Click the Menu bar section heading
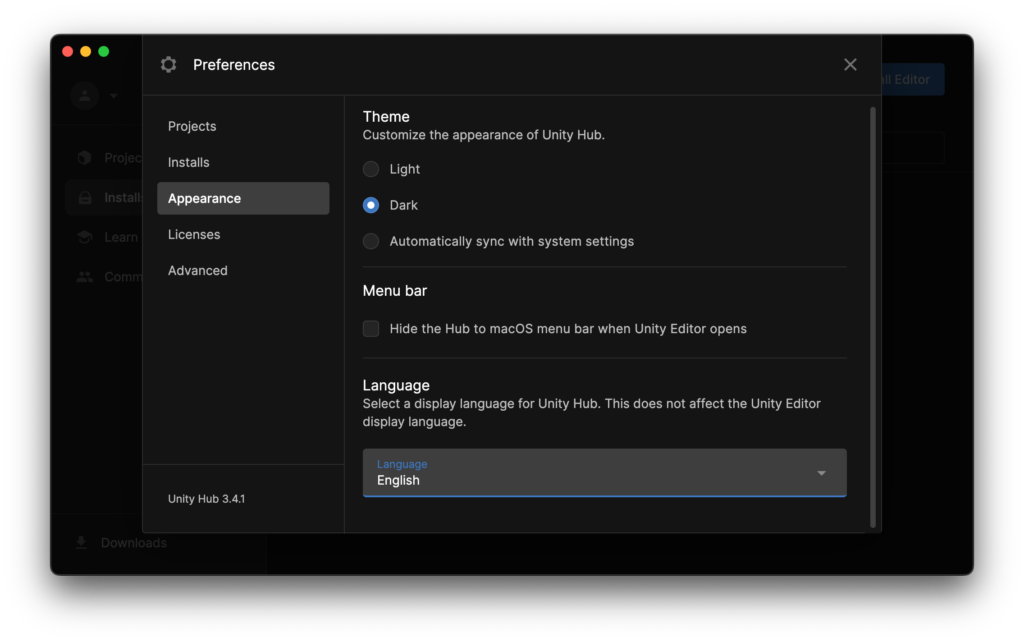Image resolution: width=1024 pixels, height=642 pixels. tap(394, 291)
